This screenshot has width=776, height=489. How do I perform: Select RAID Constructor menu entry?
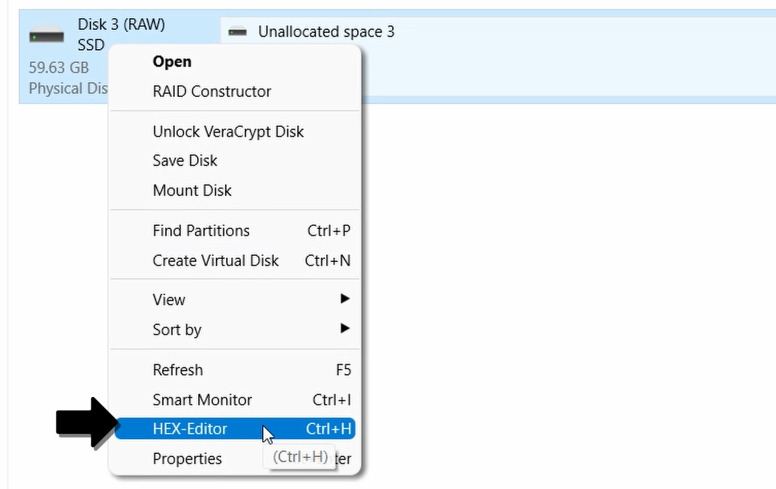click(x=235, y=92)
